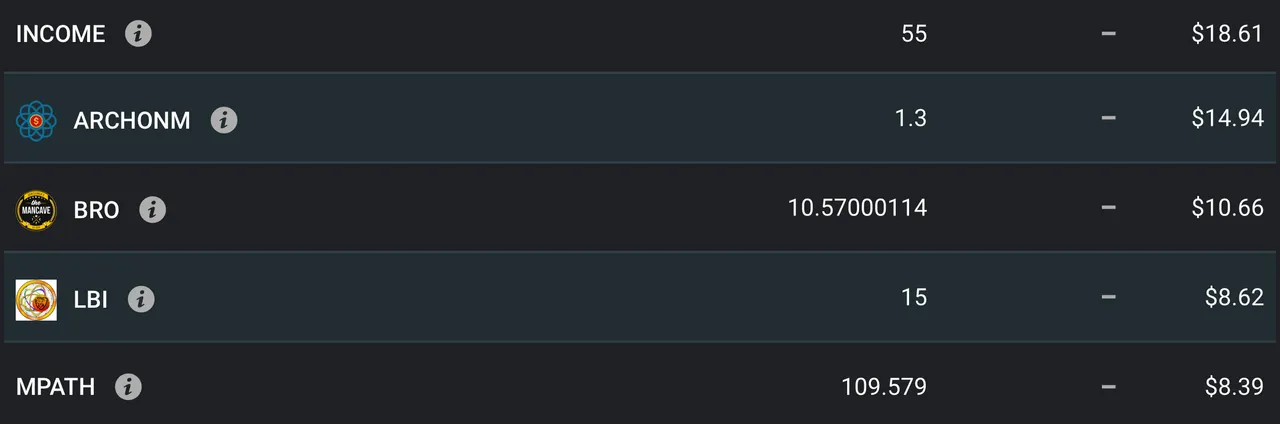Screen dimensions: 1280x424
Task: Open the LBI token label
Action: coord(91,298)
